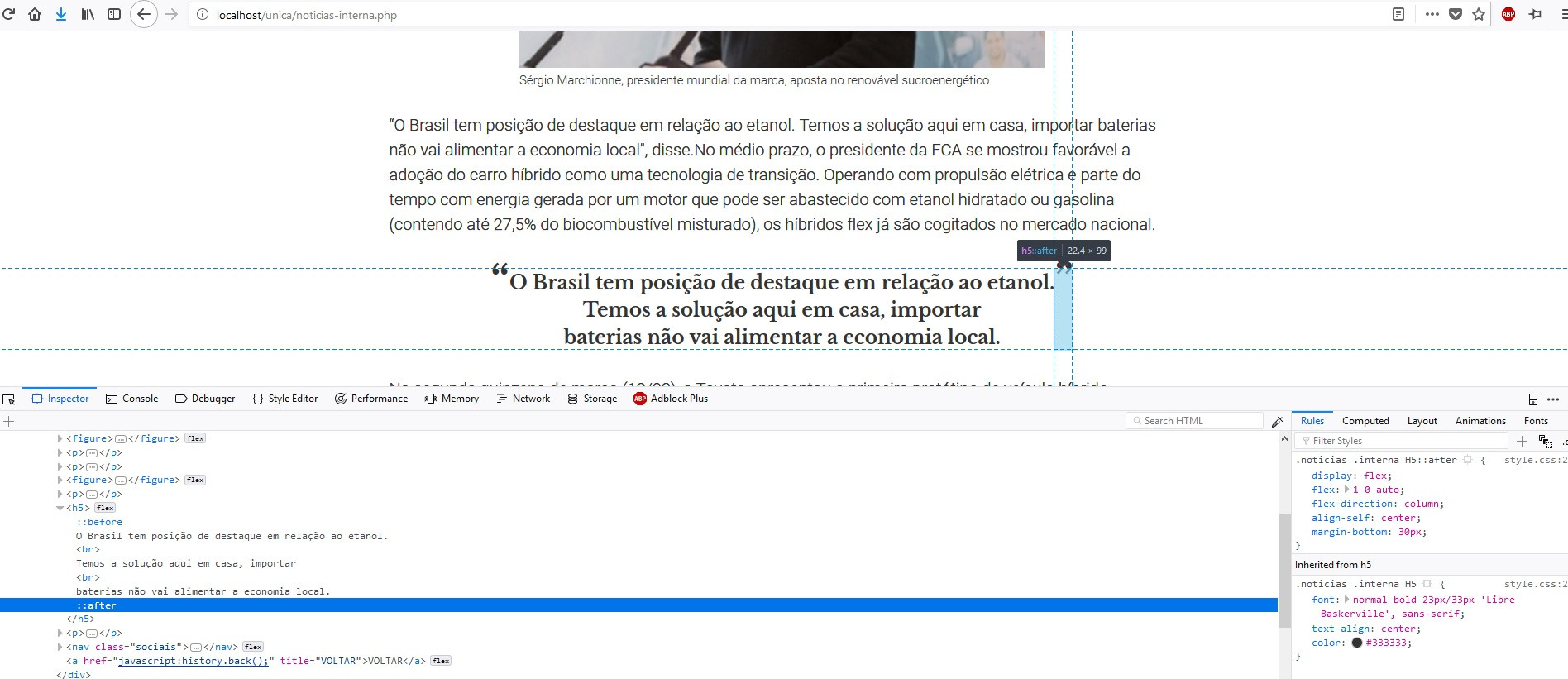Go back with the back arrow button
Image resolution: width=1568 pixels, height=679 pixels.
point(144,14)
